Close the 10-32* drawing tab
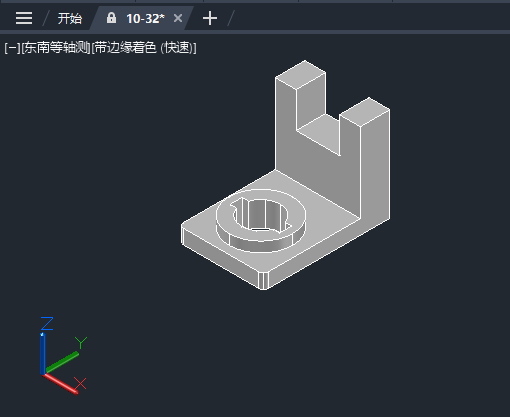The image size is (510, 417). pyautogui.click(x=178, y=18)
